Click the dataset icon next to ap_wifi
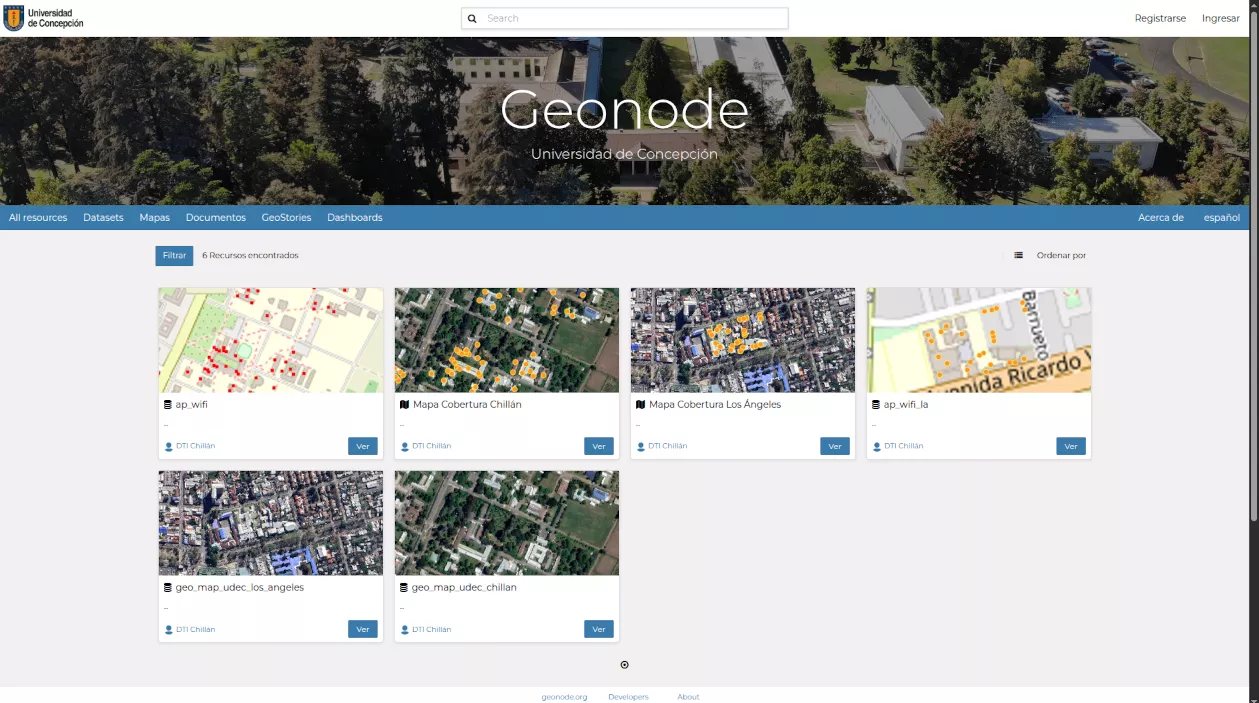The width and height of the screenshot is (1259, 703). (168, 405)
